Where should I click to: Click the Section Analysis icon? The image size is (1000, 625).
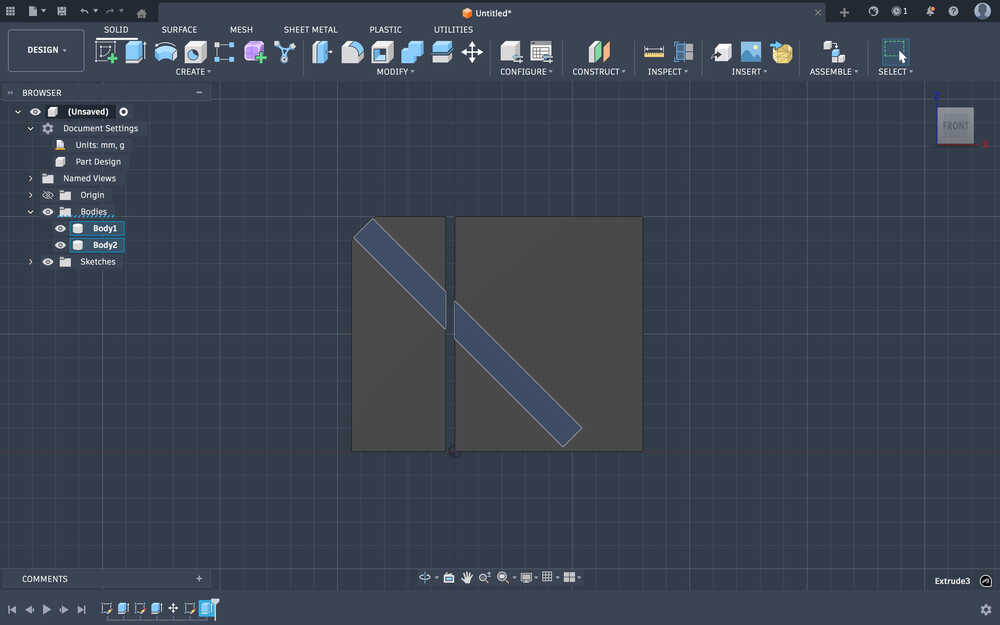pyautogui.click(x=683, y=52)
